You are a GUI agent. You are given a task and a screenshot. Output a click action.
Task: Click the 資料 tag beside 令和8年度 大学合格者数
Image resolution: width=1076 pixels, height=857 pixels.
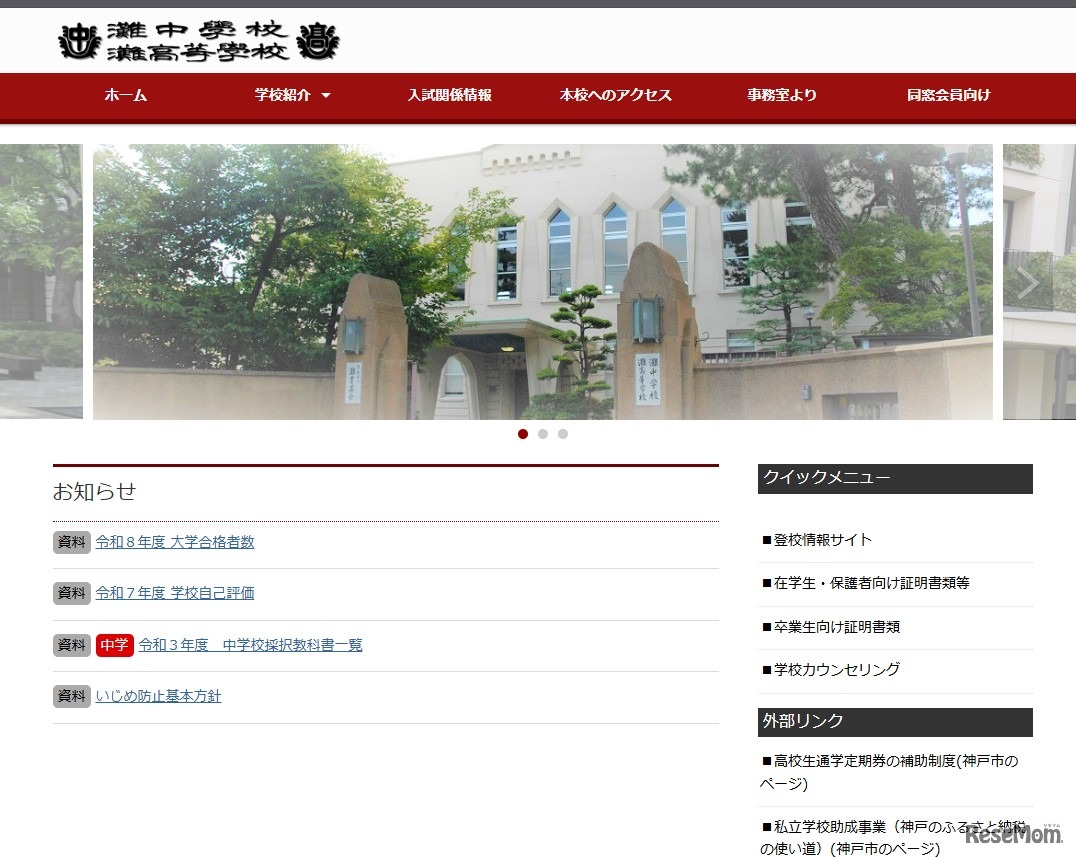72,542
